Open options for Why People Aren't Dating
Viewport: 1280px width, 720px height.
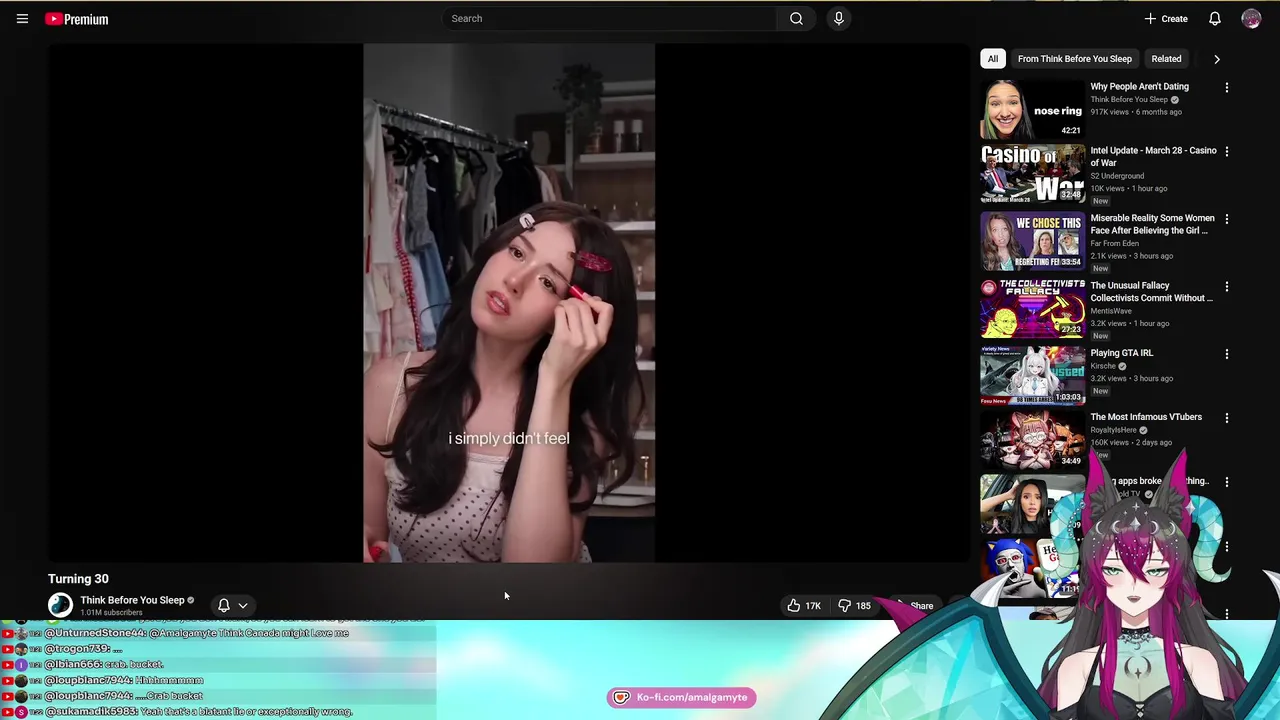[1227, 88]
